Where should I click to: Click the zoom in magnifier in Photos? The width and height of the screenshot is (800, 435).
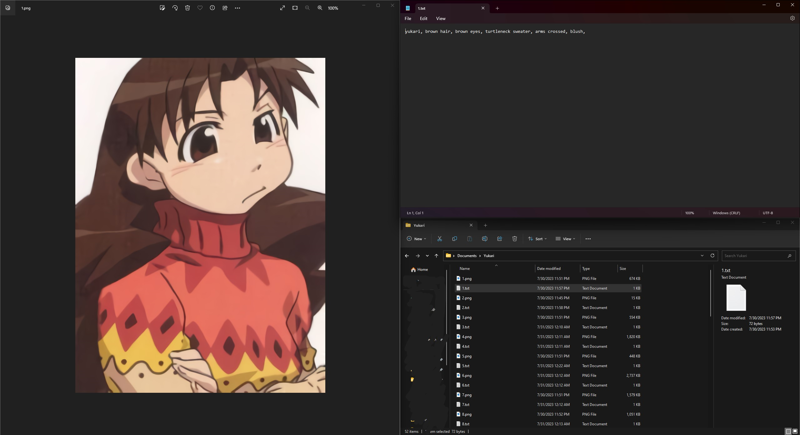coord(320,8)
